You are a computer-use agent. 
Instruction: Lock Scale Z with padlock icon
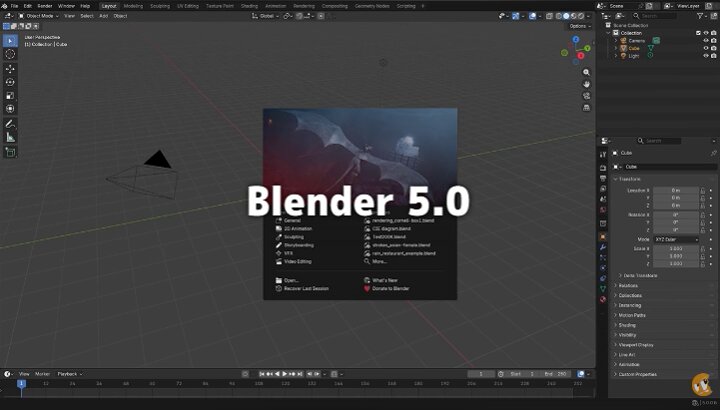703,264
